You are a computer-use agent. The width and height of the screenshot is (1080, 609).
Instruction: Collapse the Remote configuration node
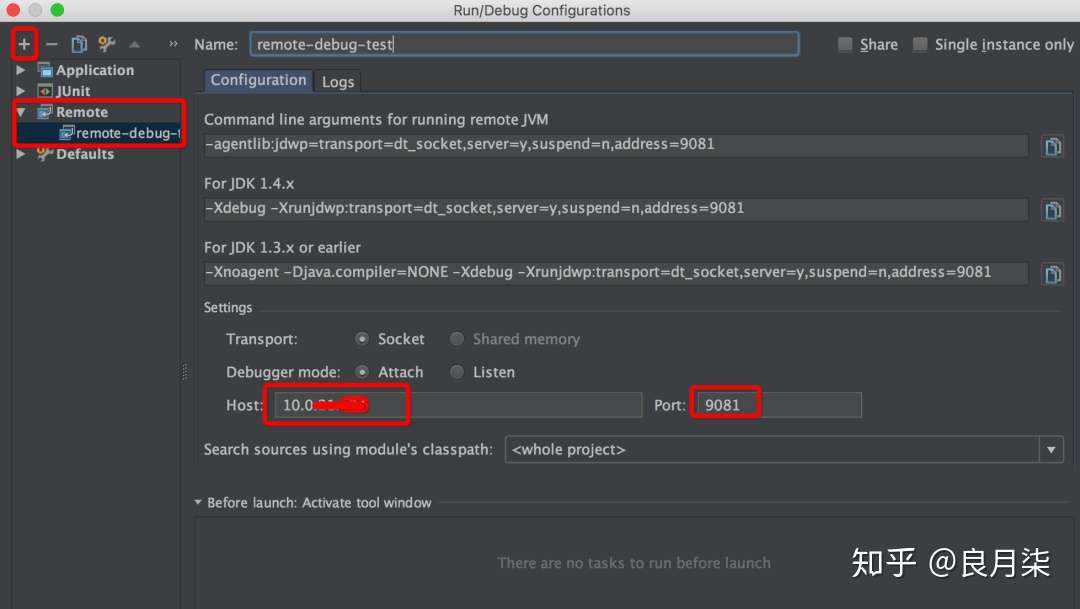[x=22, y=112]
